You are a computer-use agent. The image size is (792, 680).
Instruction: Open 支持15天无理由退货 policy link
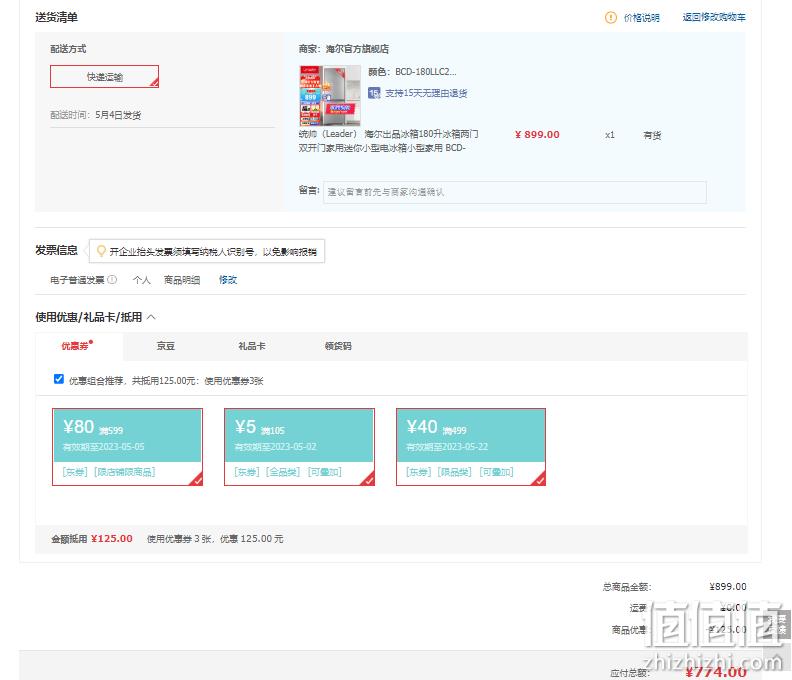[426, 93]
